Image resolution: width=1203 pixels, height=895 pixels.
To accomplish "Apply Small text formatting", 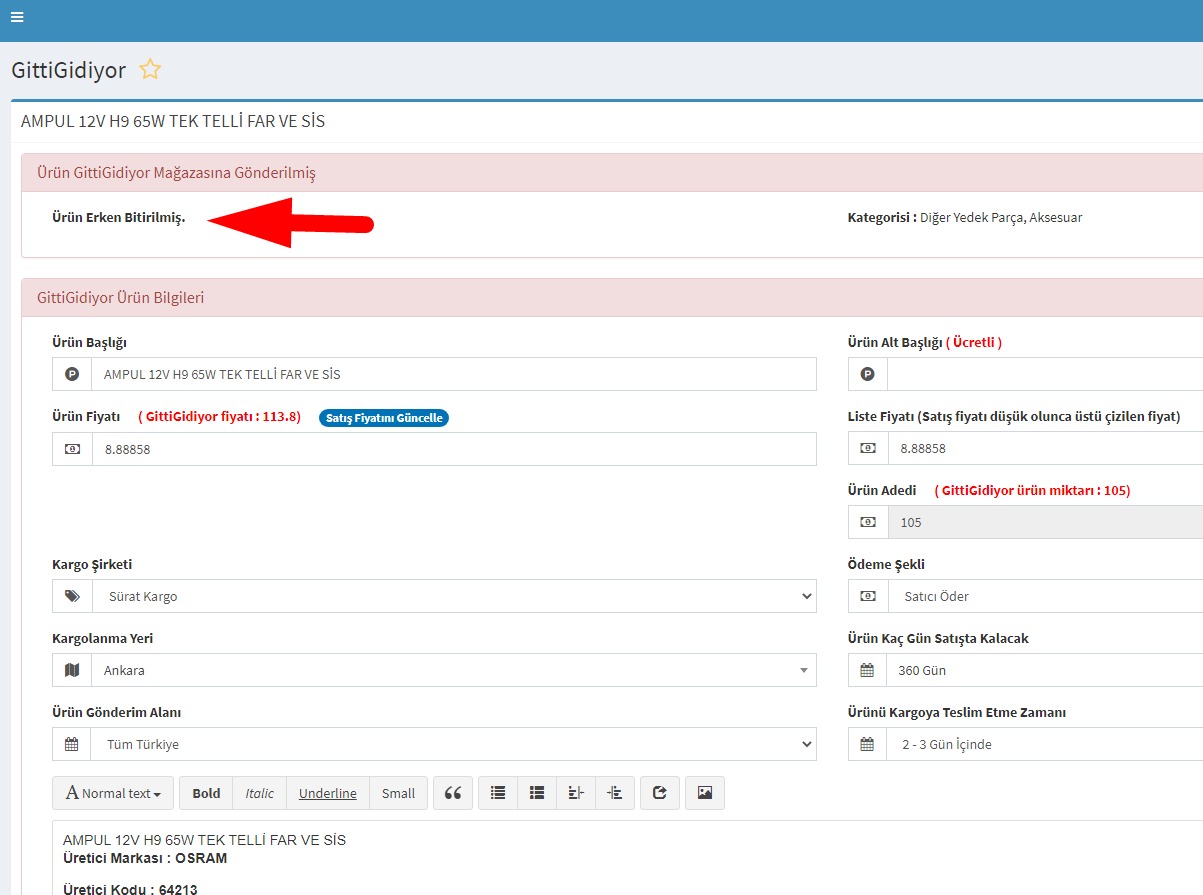I will coord(398,793).
